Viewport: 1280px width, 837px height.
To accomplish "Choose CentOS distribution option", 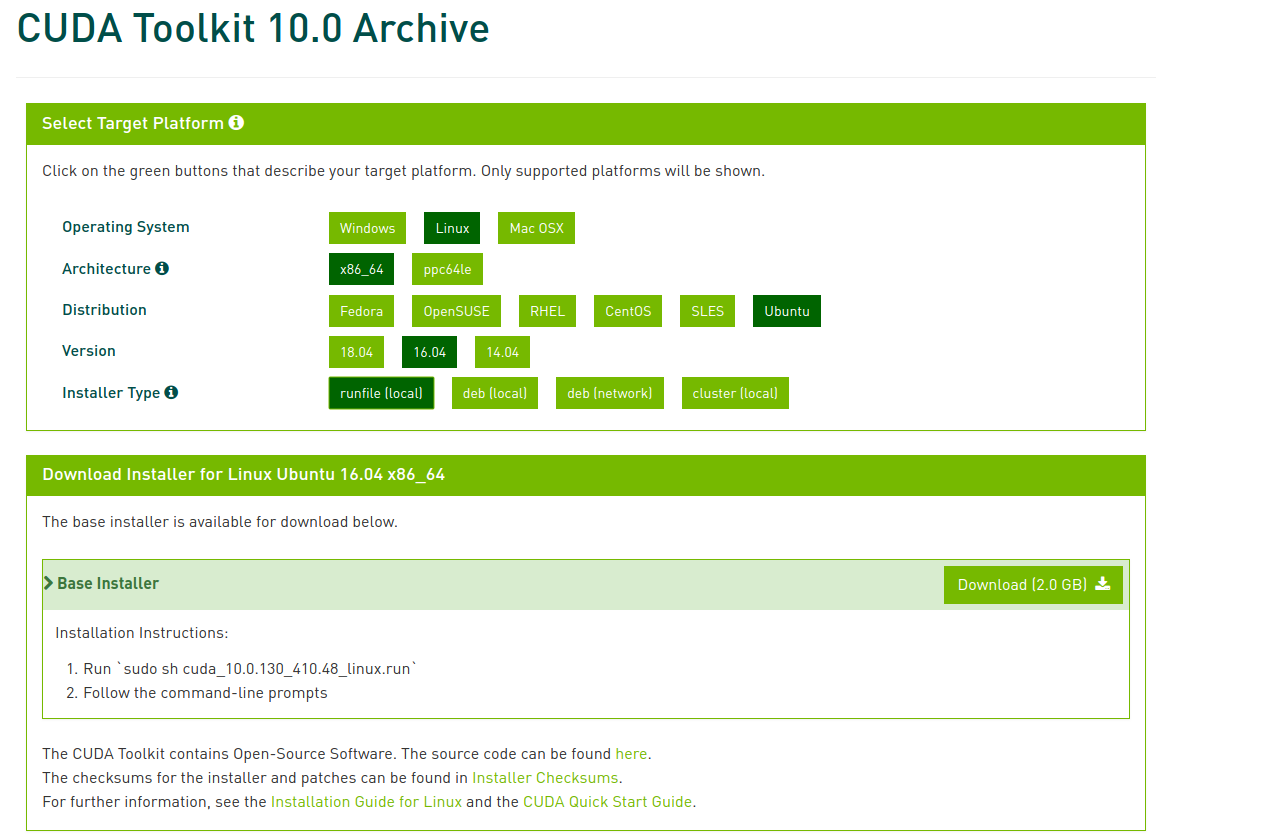I will tap(628, 311).
